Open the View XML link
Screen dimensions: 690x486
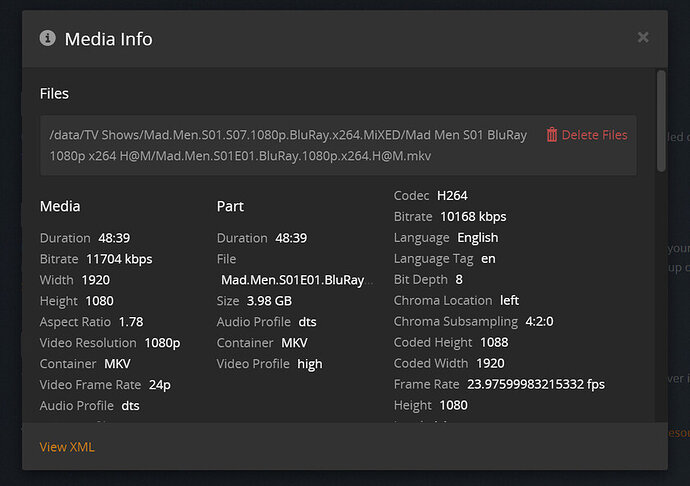pos(67,447)
